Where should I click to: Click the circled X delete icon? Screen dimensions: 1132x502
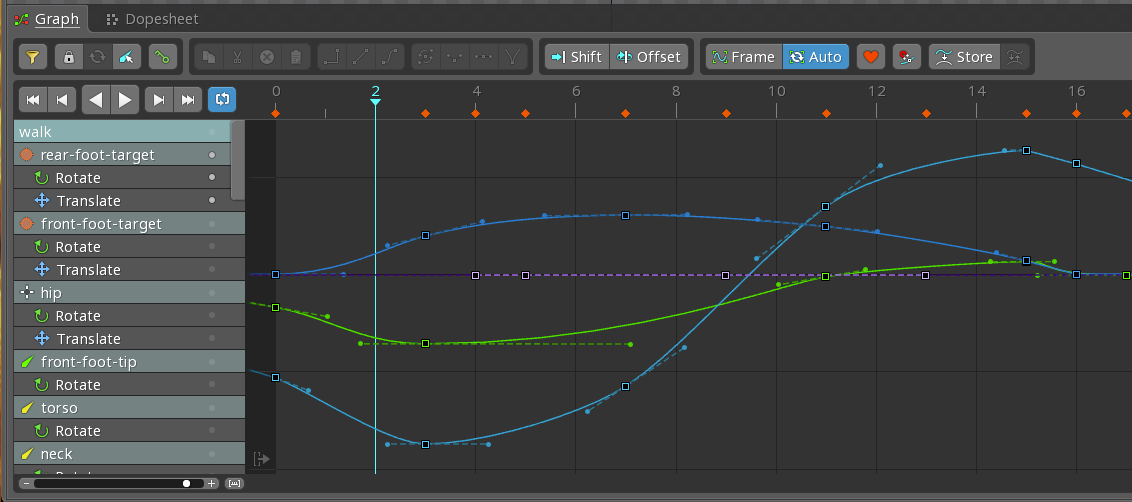[267, 57]
